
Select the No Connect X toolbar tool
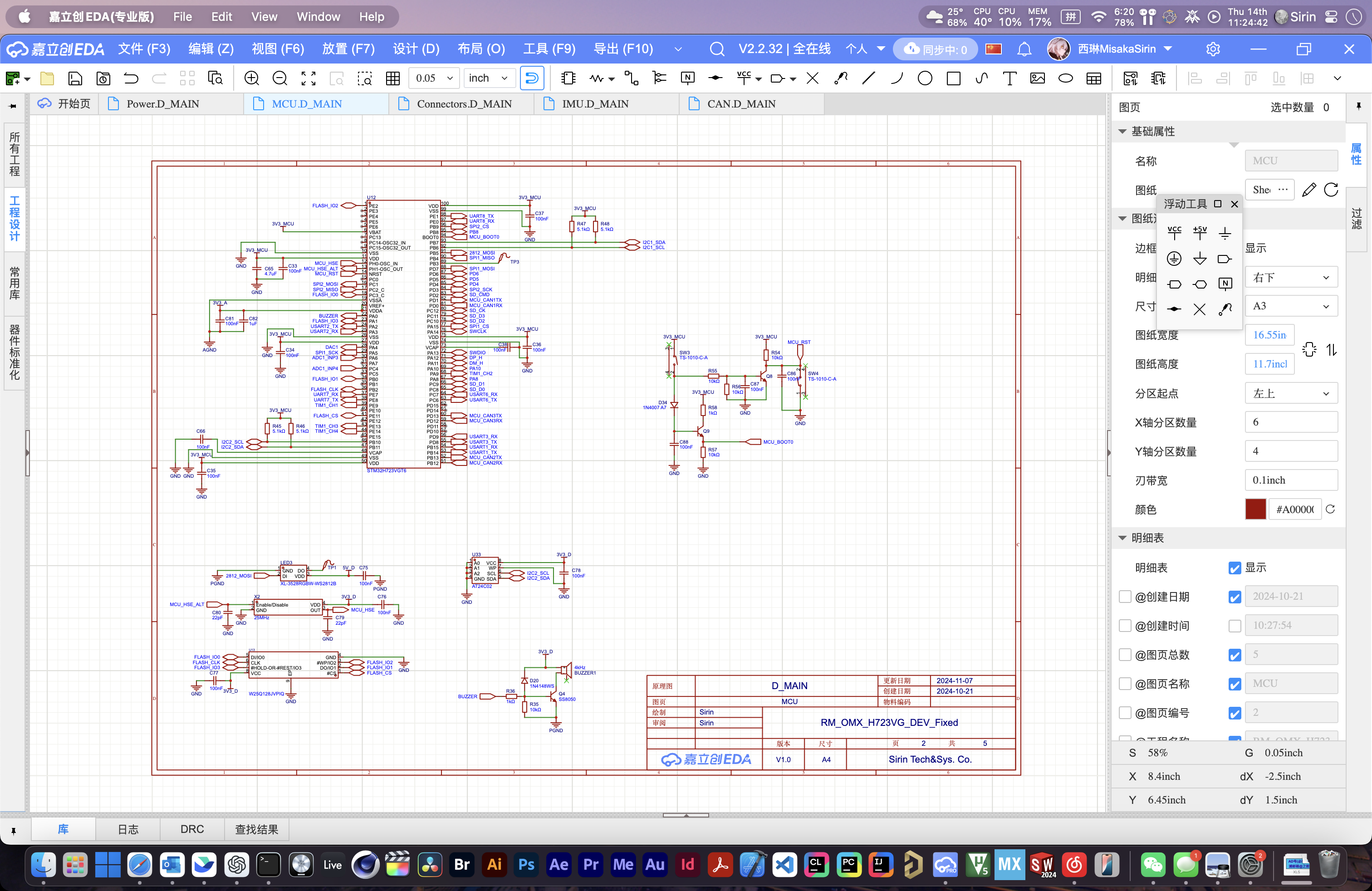[x=812, y=78]
